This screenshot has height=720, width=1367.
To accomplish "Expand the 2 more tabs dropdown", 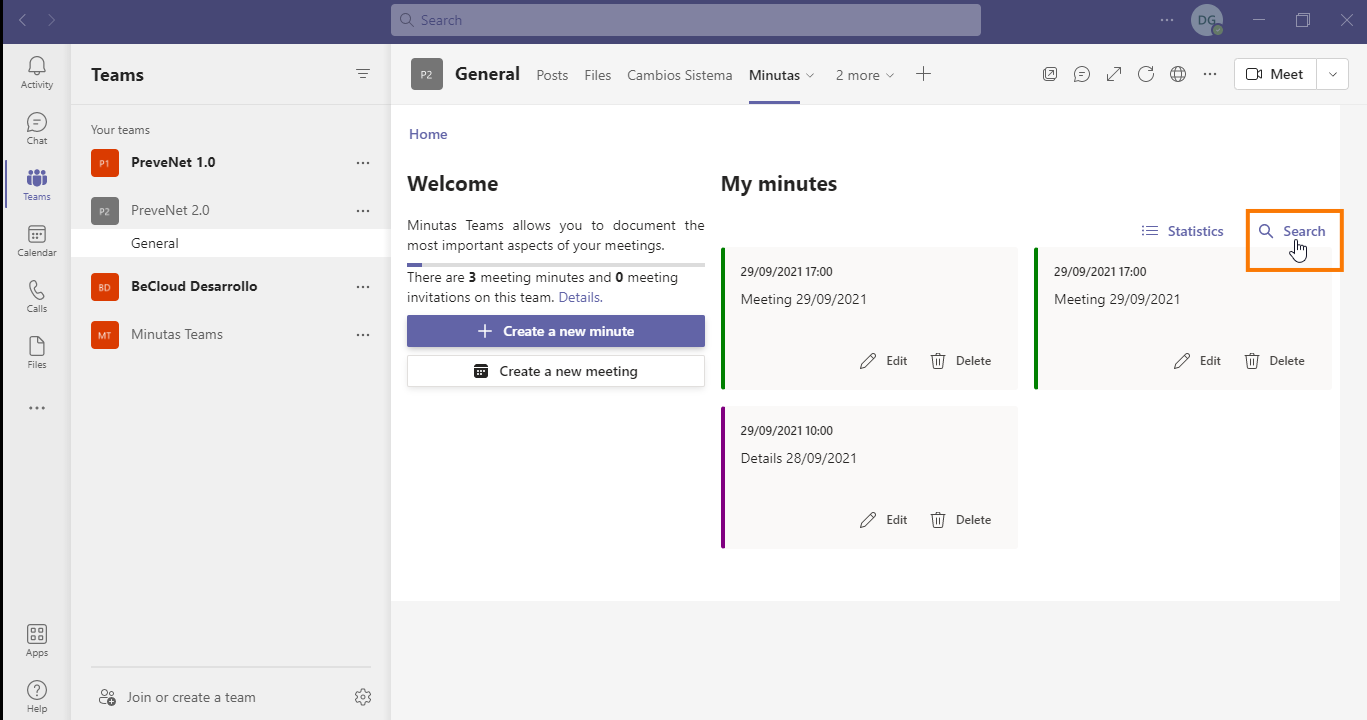I will [865, 75].
